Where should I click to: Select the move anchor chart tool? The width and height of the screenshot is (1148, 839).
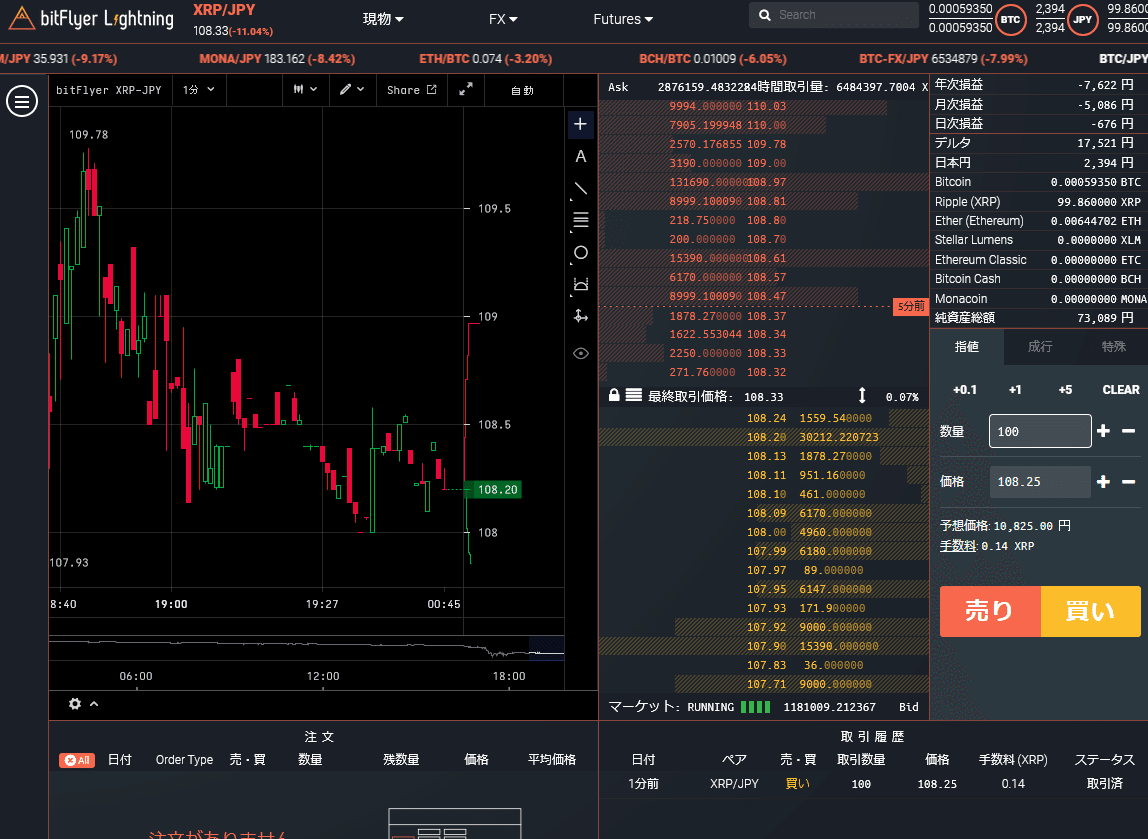(581, 316)
